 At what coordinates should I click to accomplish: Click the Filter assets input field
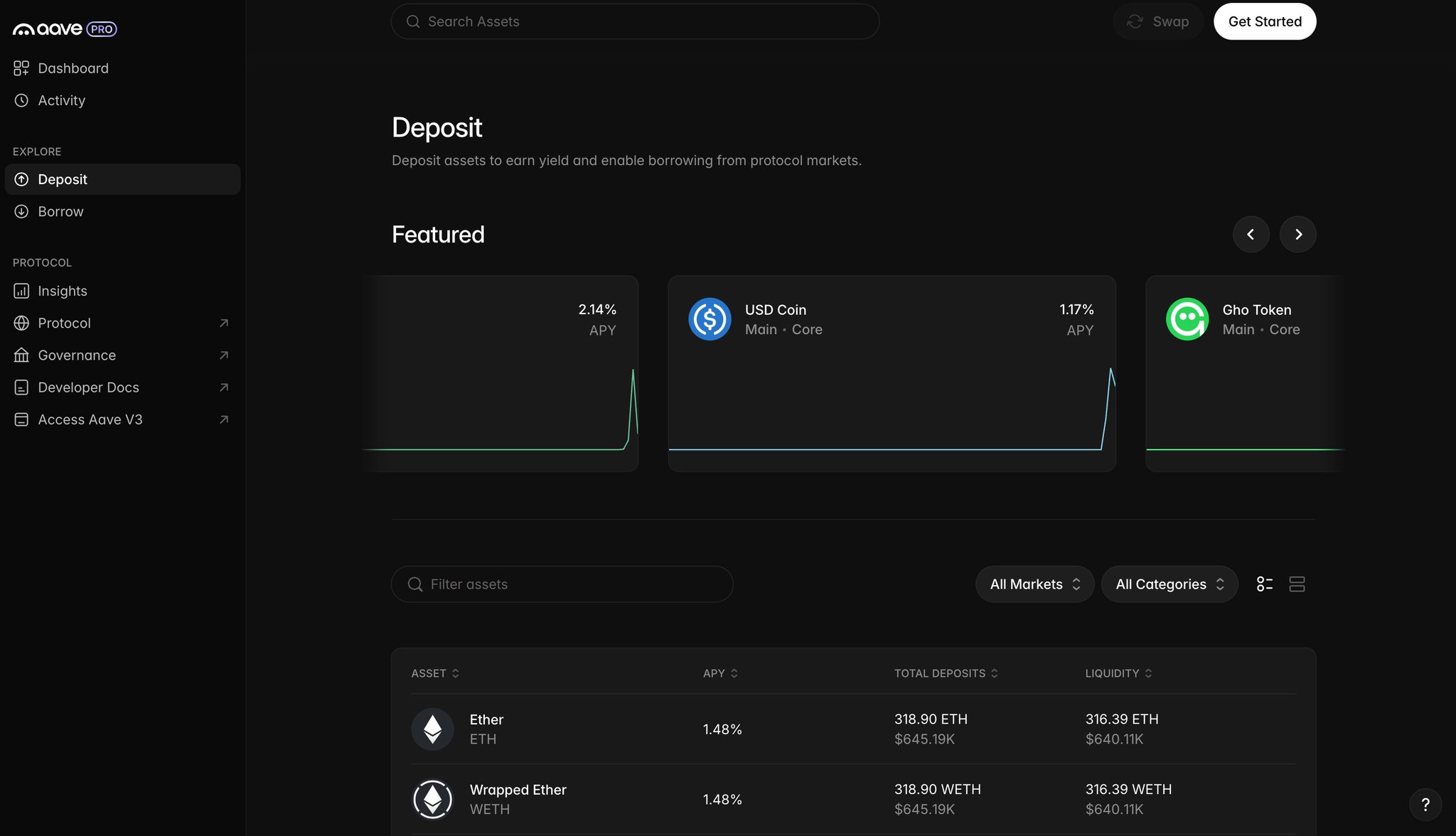click(562, 584)
